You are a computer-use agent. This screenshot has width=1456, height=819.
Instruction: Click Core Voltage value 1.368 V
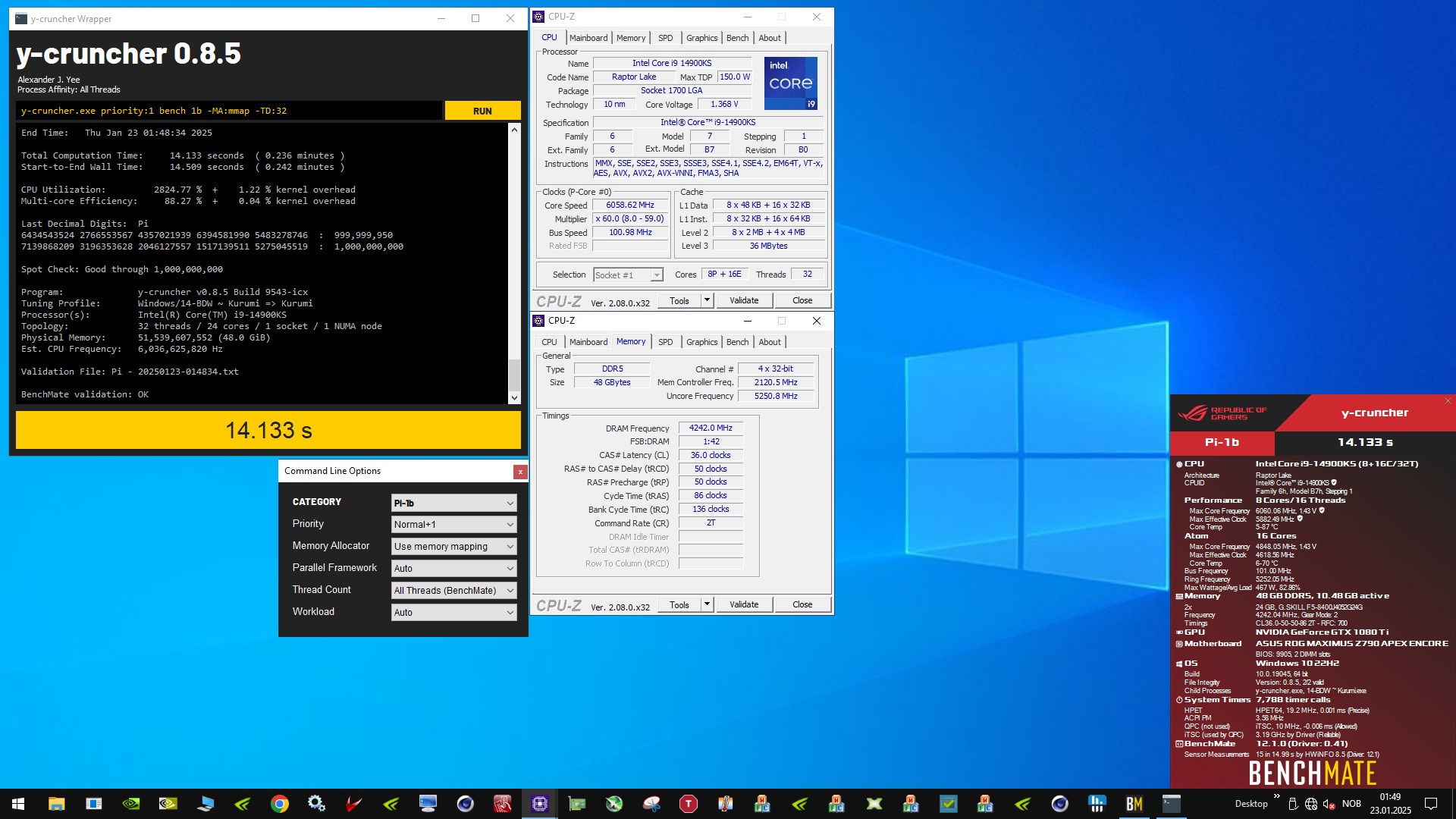pos(723,105)
